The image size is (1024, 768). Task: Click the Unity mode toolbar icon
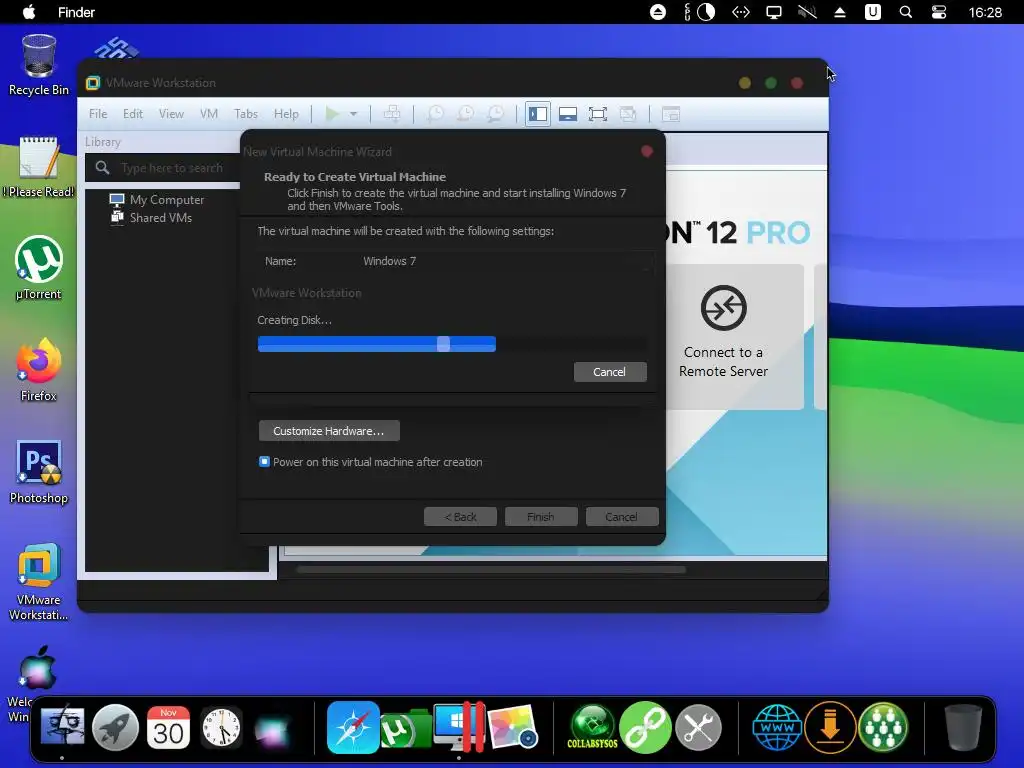tap(628, 114)
